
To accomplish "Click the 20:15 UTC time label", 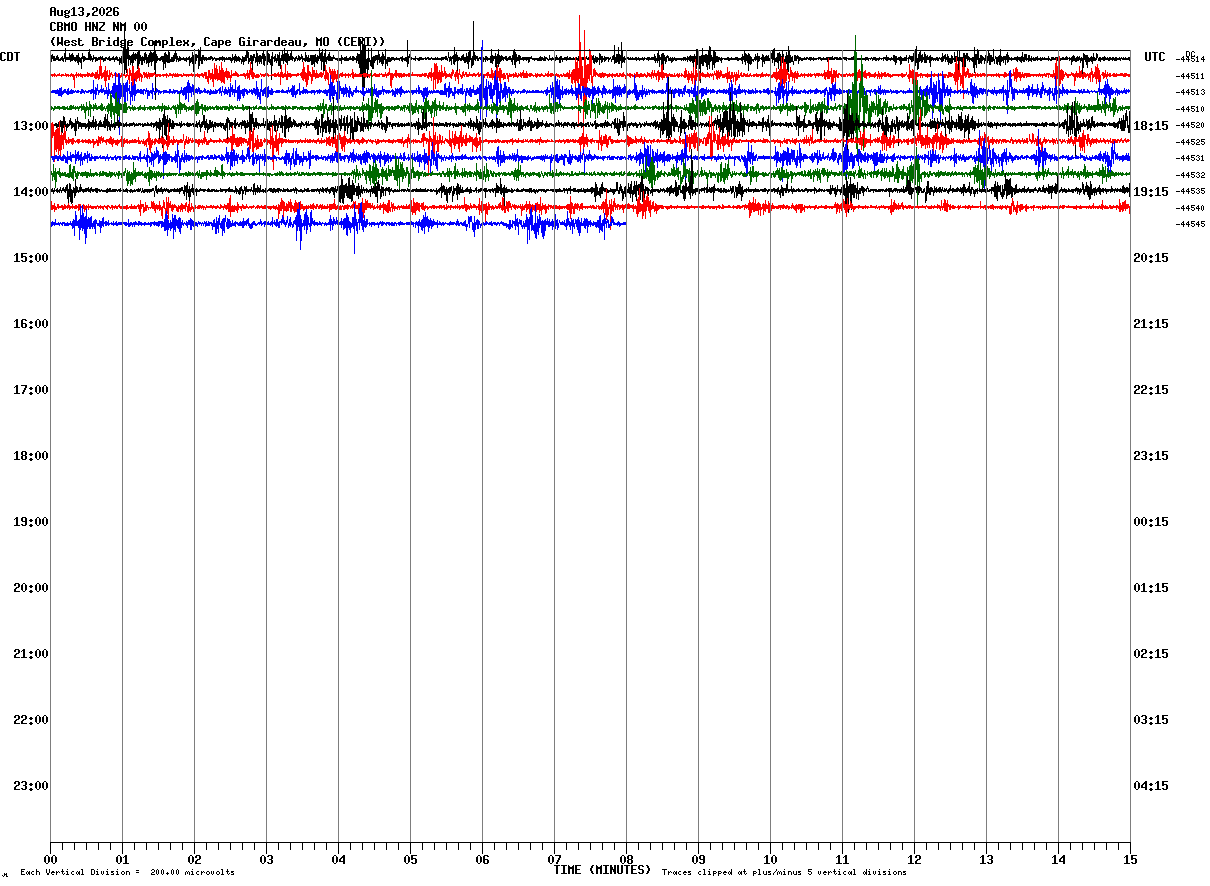I will click(x=1151, y=258).
